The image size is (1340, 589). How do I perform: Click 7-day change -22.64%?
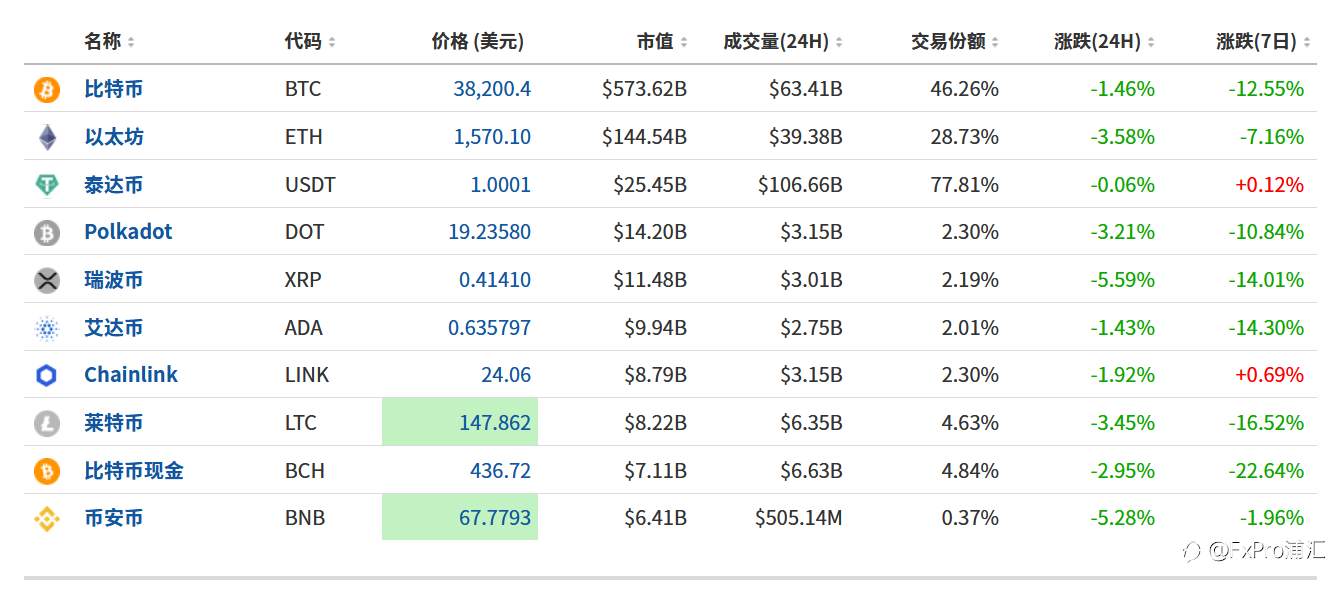1266,471
